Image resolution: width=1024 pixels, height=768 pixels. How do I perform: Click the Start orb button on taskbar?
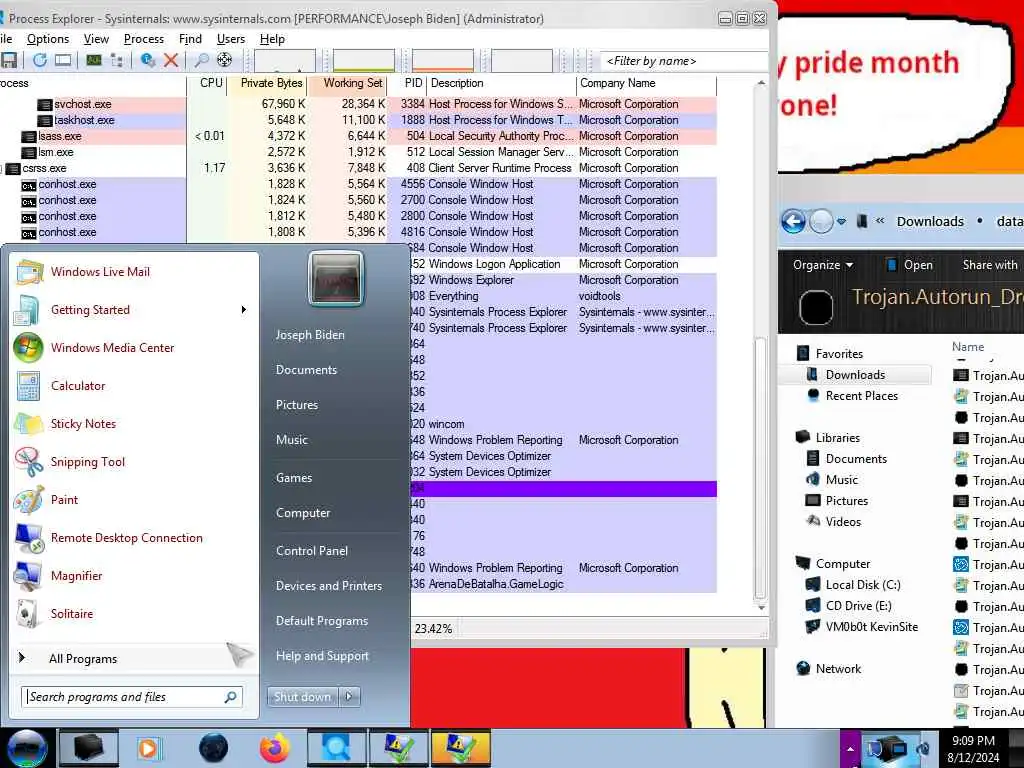click(27, 748)
